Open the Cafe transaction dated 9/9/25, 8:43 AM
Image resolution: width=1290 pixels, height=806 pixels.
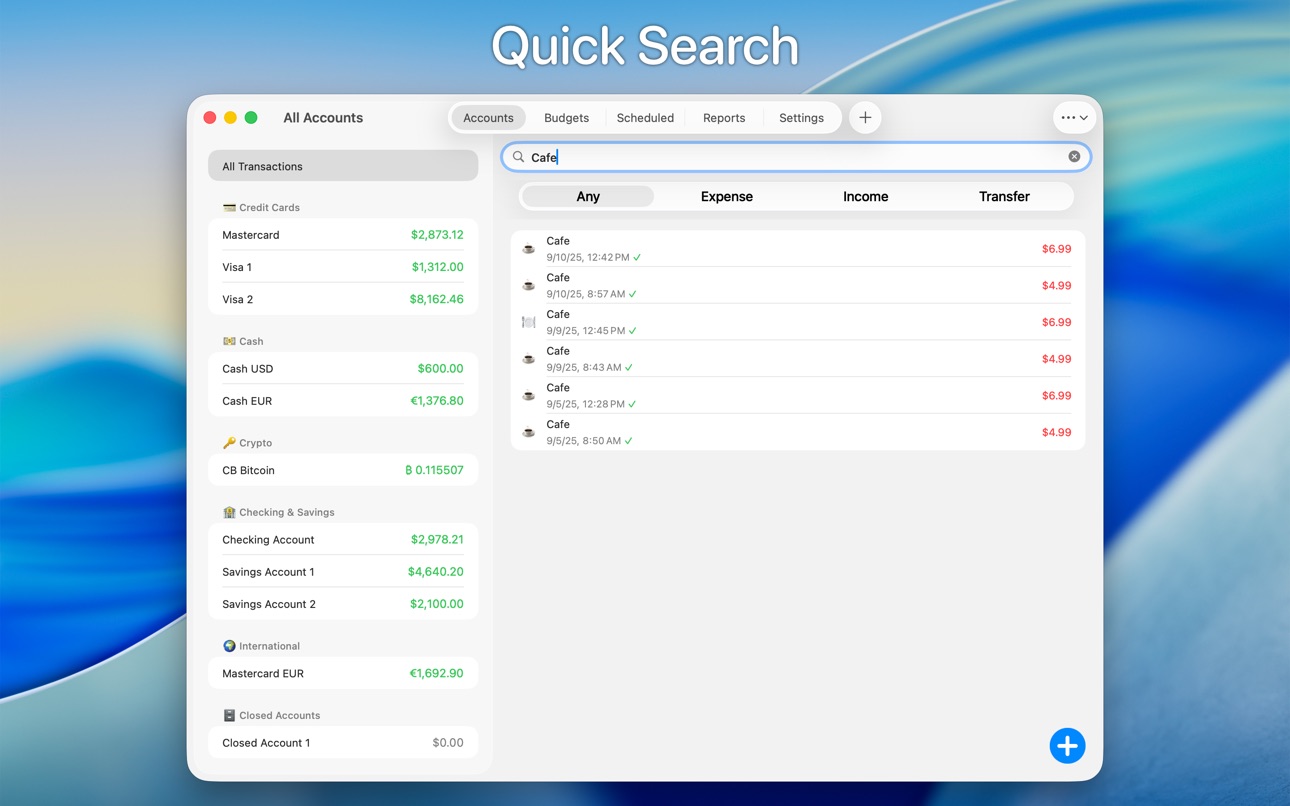coord(798,359)
